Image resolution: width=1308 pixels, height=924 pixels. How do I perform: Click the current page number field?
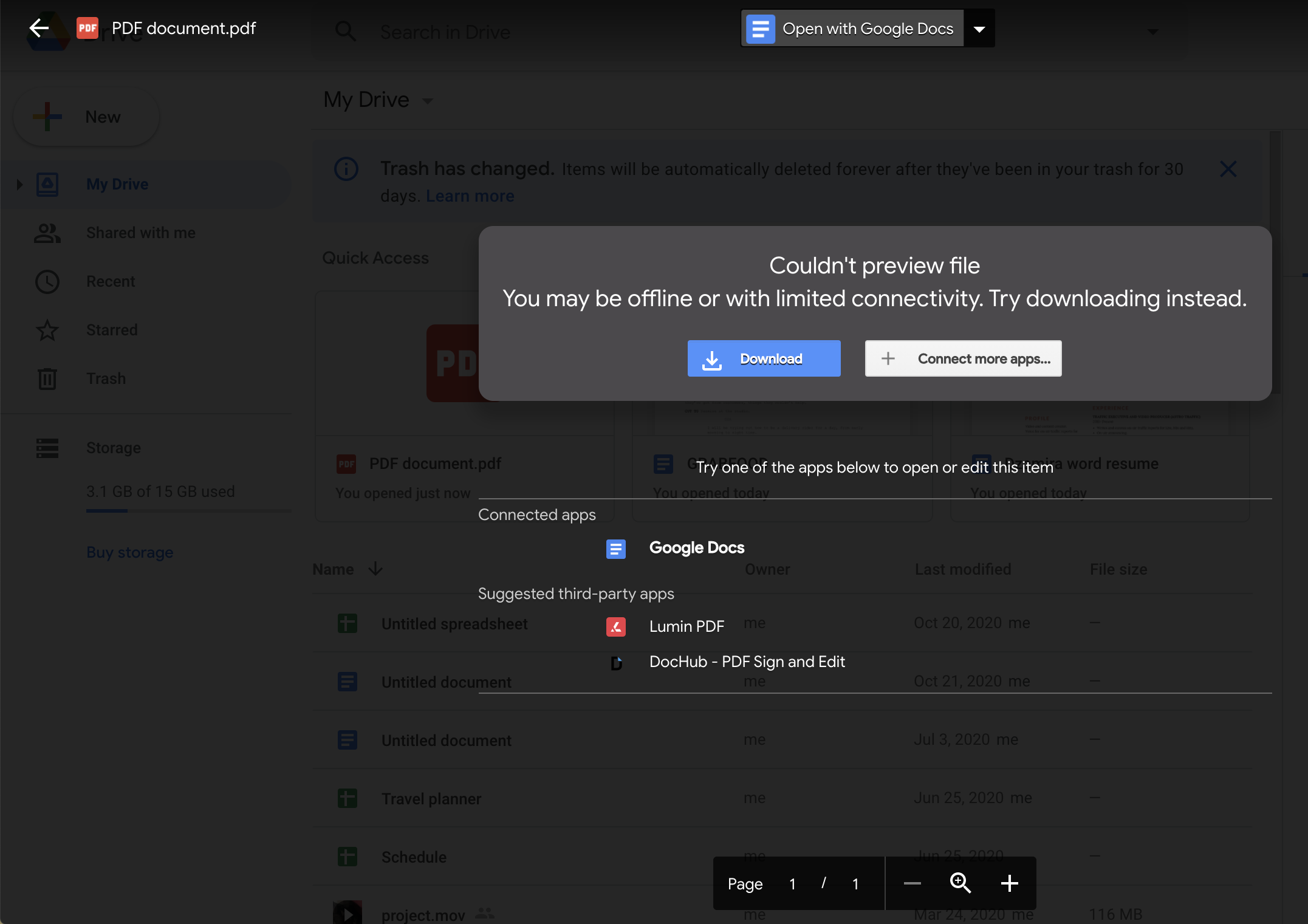point(792,884)
